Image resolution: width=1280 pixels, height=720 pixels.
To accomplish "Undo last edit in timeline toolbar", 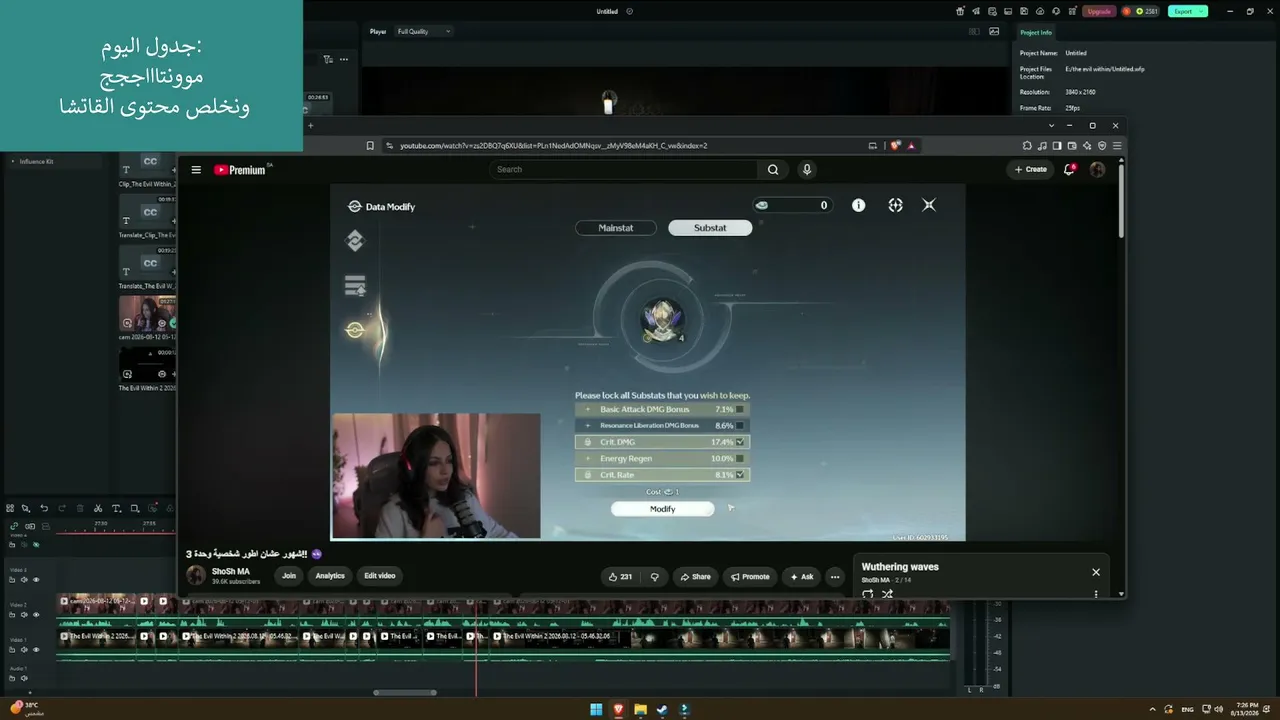I will click(x=44, y=509).
